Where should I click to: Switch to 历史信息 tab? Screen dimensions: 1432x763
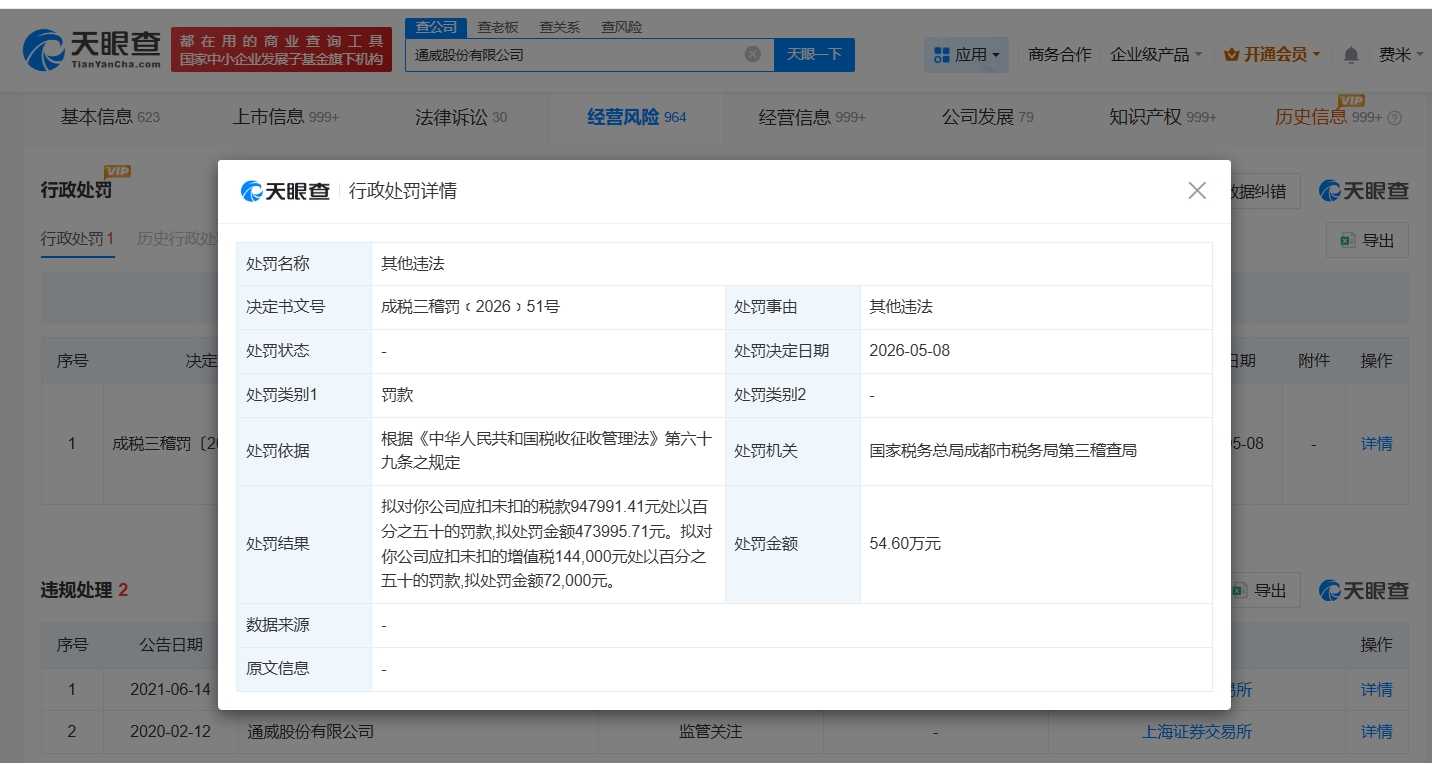coord(1328,117)
